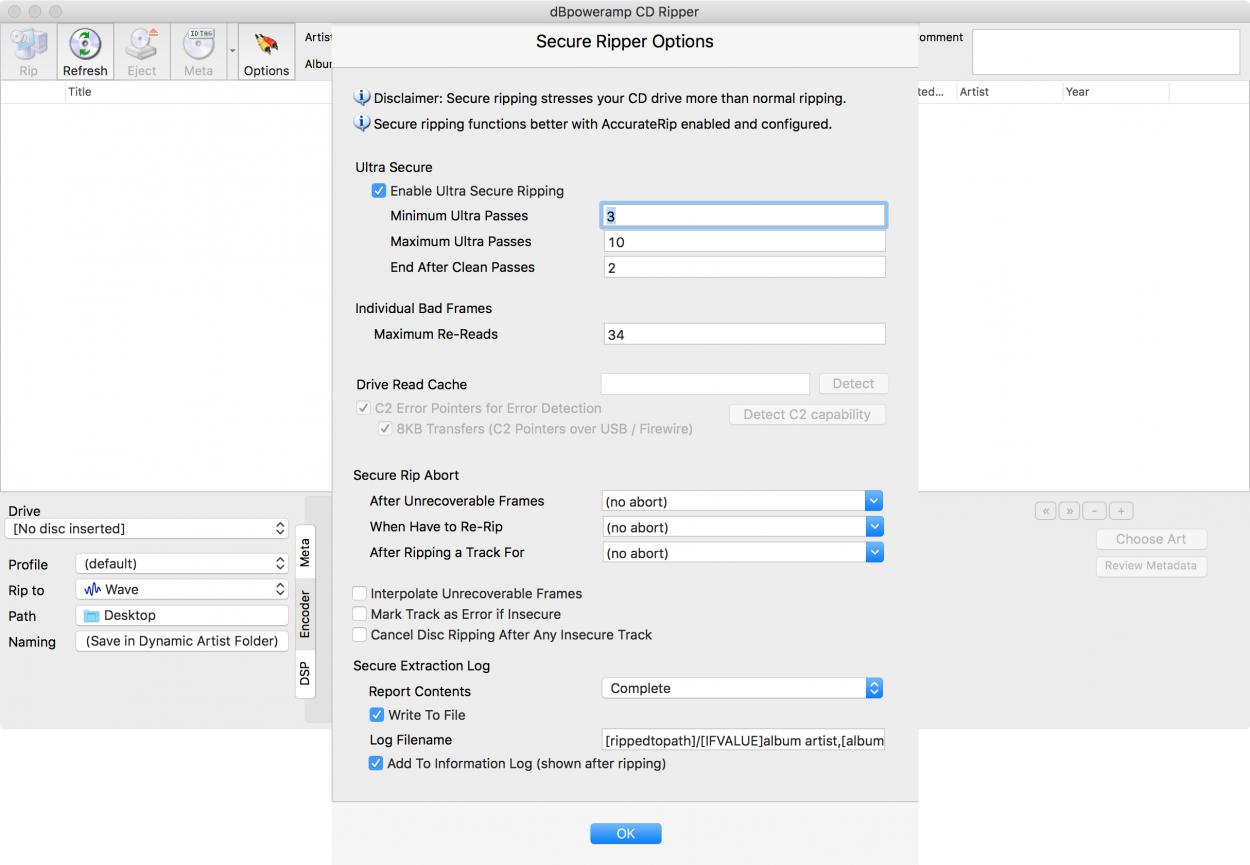Click the next art » button

[x=1069, y=511]
